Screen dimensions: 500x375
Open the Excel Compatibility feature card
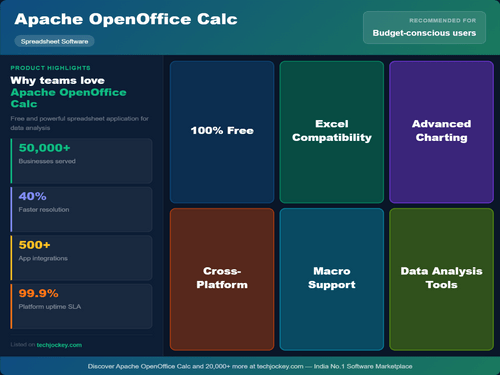click(332, 132)
